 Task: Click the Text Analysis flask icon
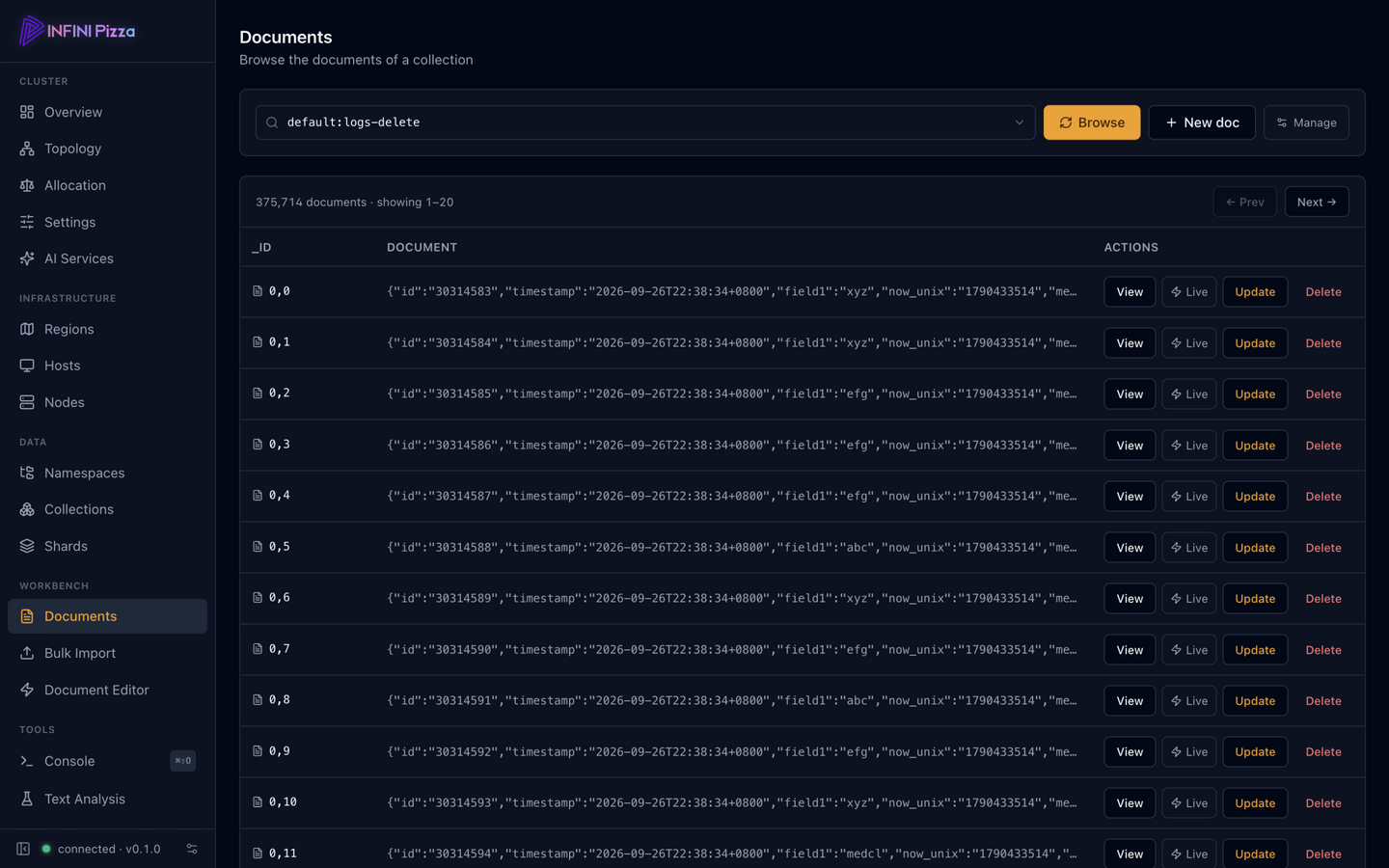click(27, 799)
